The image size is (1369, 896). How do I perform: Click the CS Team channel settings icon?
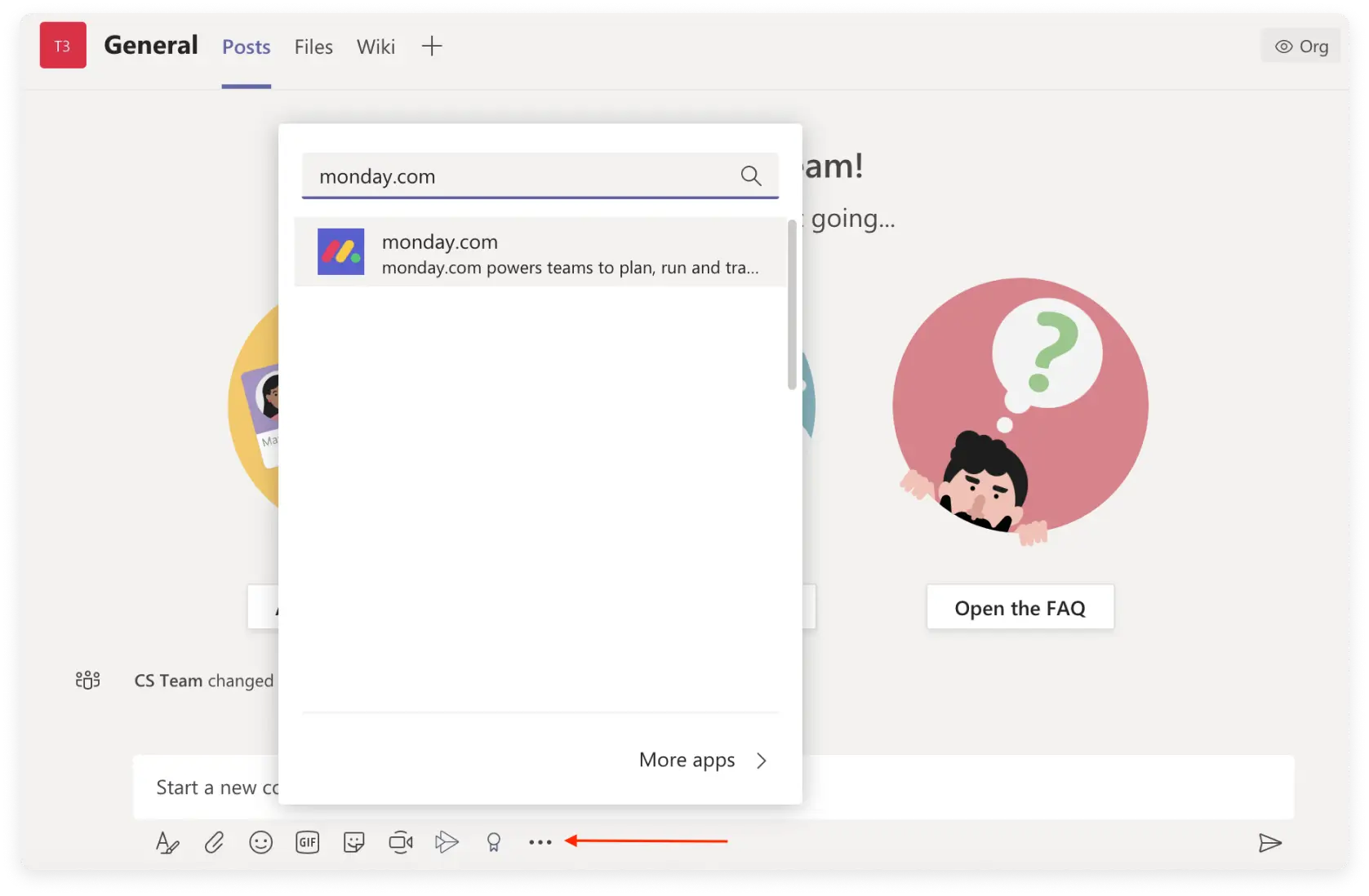pyautogui.click(x=87, y=680)
